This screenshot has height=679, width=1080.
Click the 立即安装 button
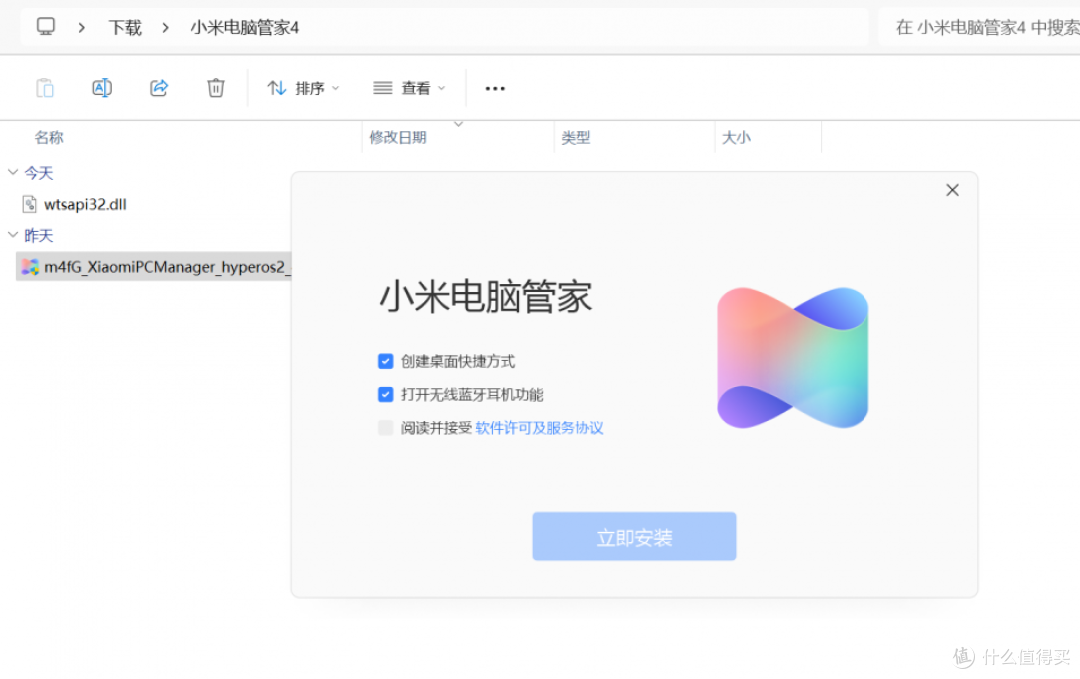tap(634, 536)
